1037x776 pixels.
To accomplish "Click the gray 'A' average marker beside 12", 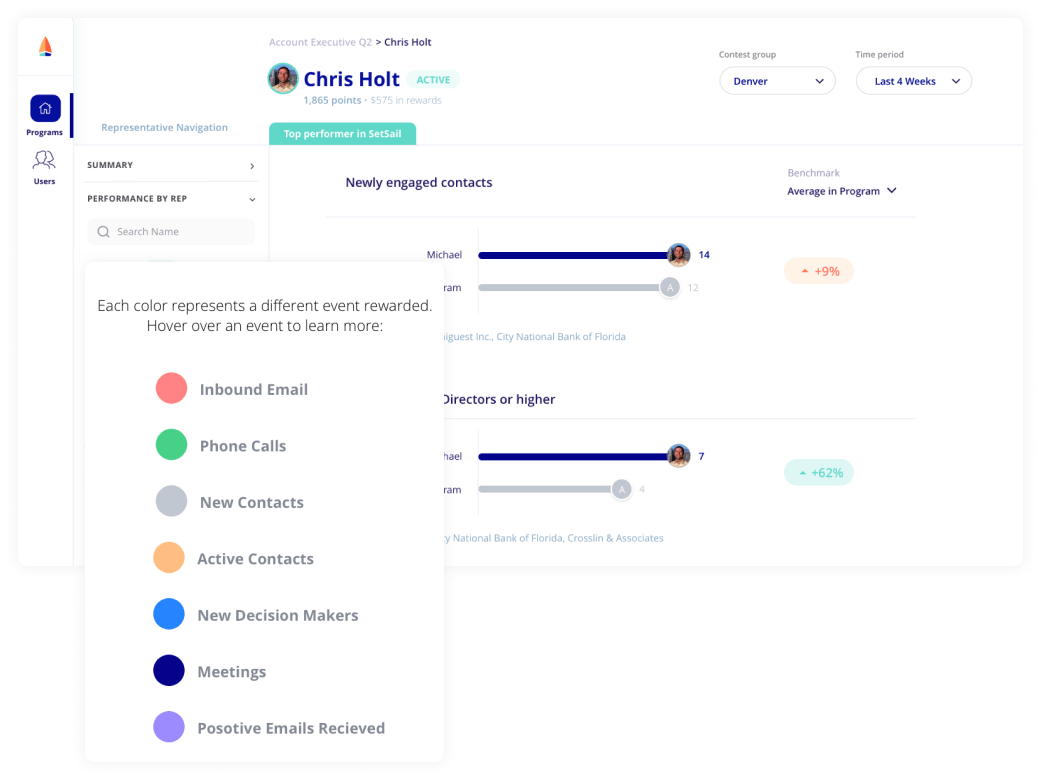I will coord(670,288).
